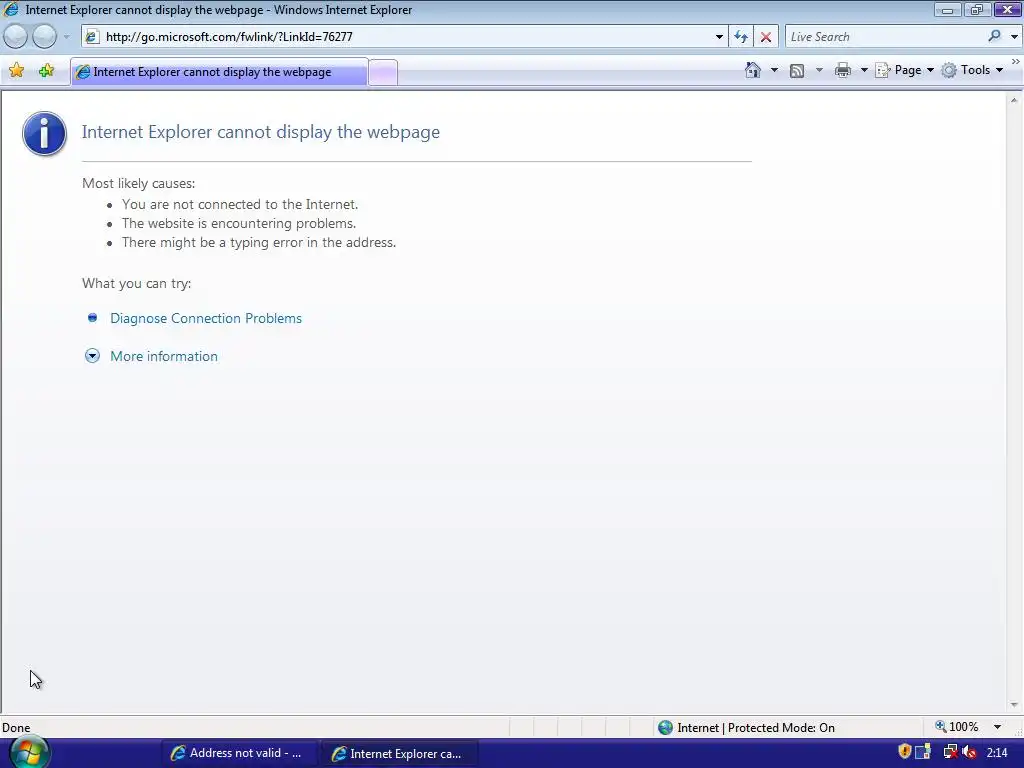Click the red Stop loading icon
This screenshot has width=1024, height=768.
(765, 37)
